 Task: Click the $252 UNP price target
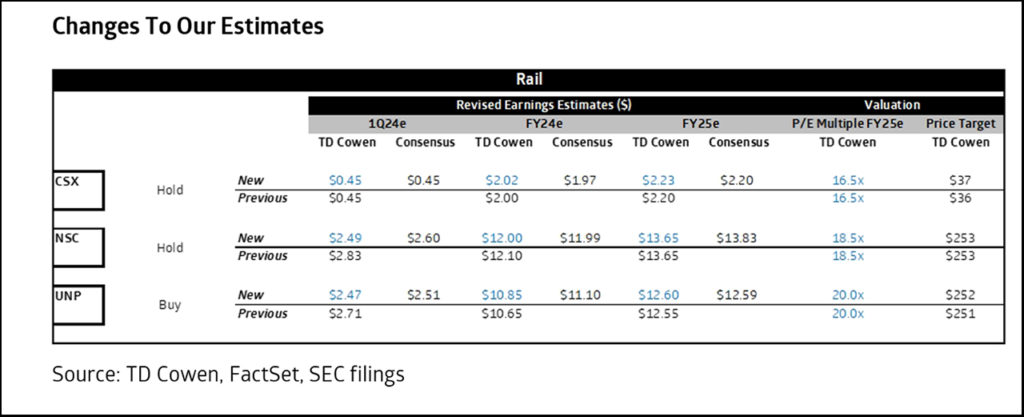coord(960,295)
